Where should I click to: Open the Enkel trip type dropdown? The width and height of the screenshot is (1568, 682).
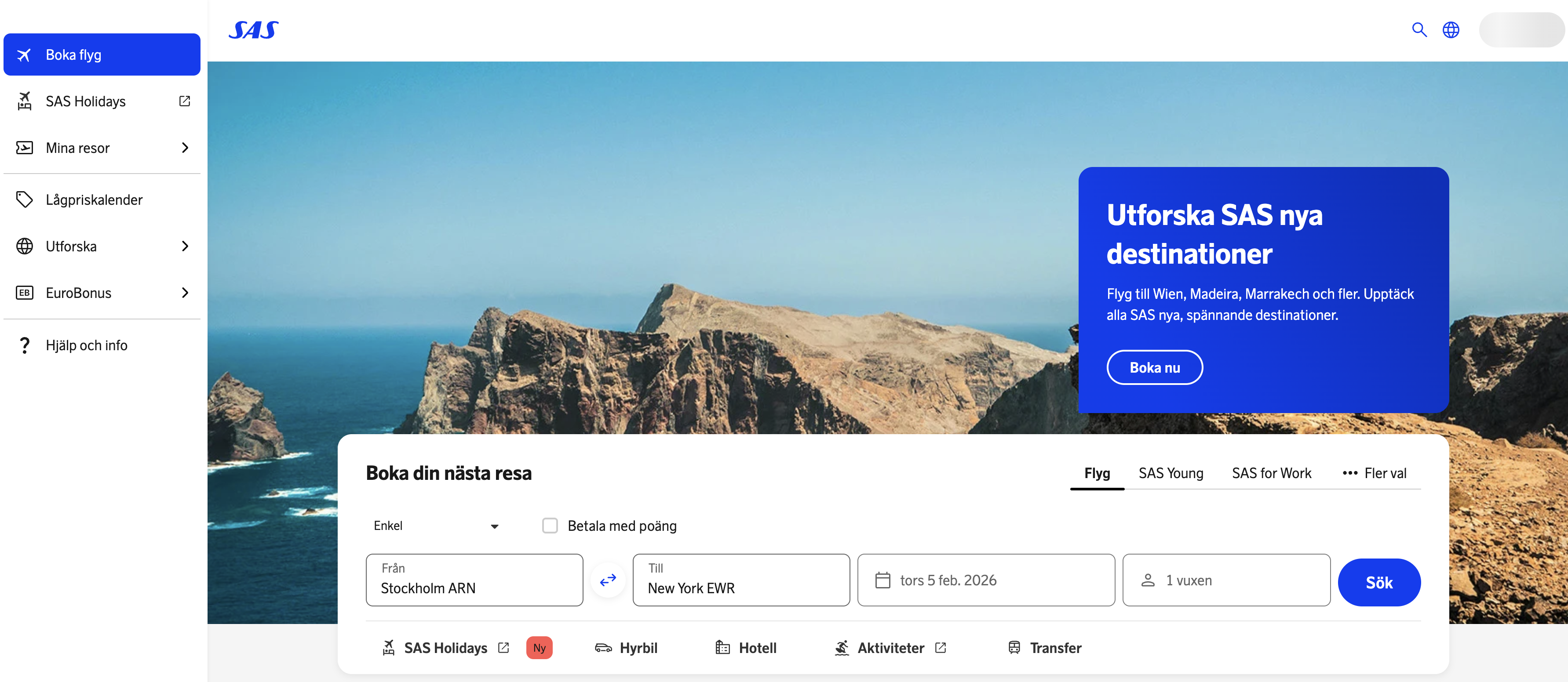(x=436, y=526)
